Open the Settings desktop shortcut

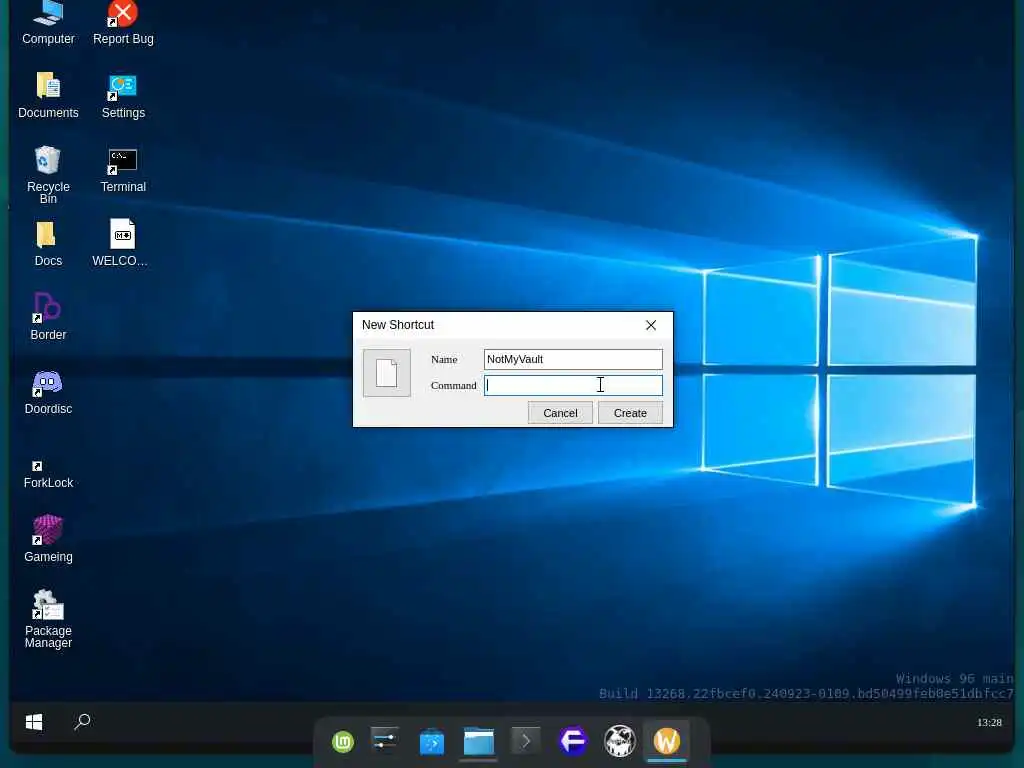123,95
